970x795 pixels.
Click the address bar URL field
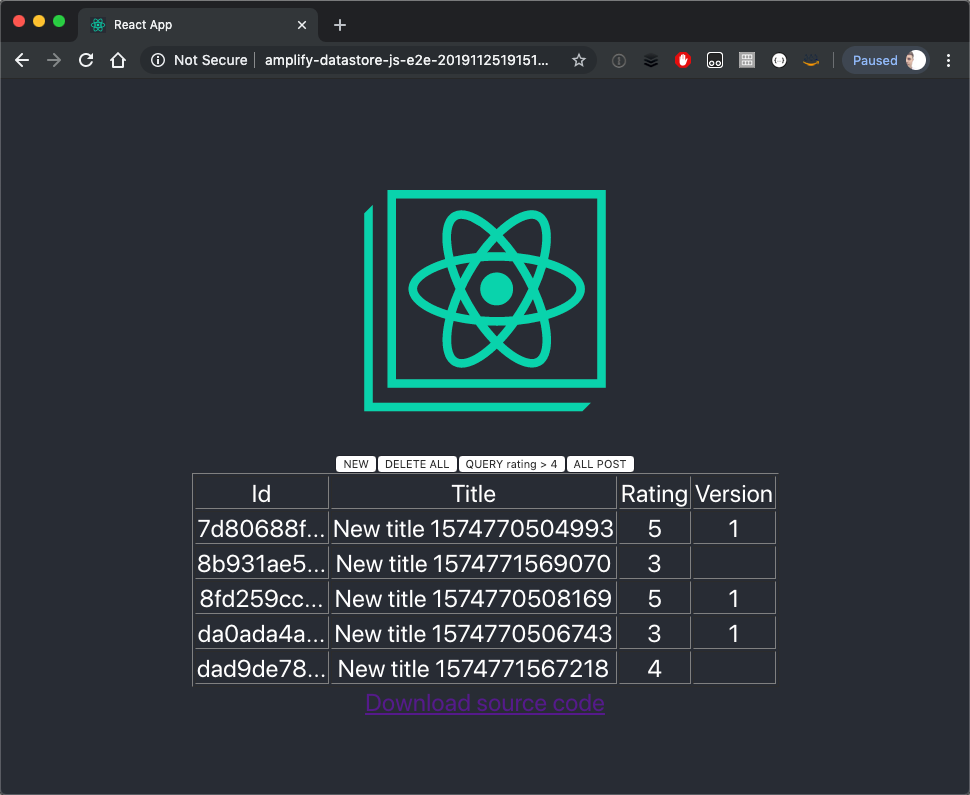tap(405, 60)
